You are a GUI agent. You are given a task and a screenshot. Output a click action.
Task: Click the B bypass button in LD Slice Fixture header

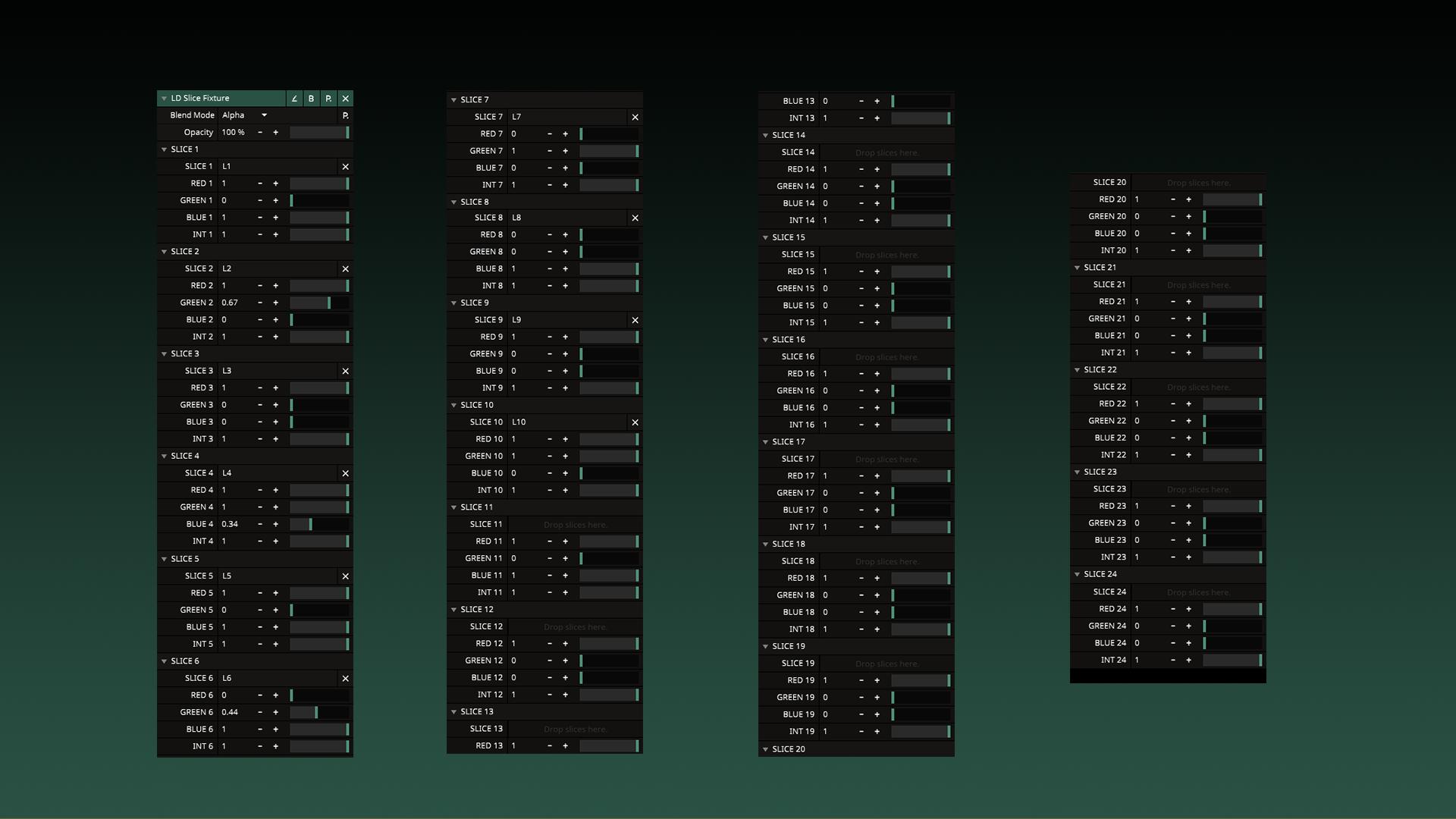311,99
